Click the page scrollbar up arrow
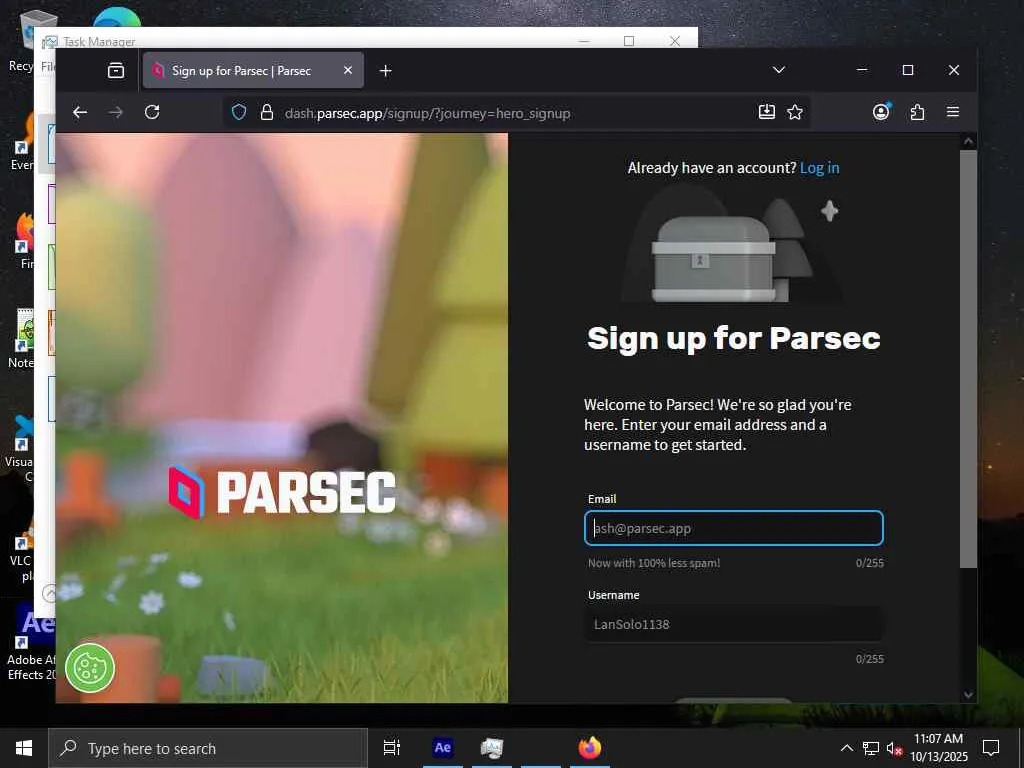Screen dimensions: 1024x768 coord(968,141)
